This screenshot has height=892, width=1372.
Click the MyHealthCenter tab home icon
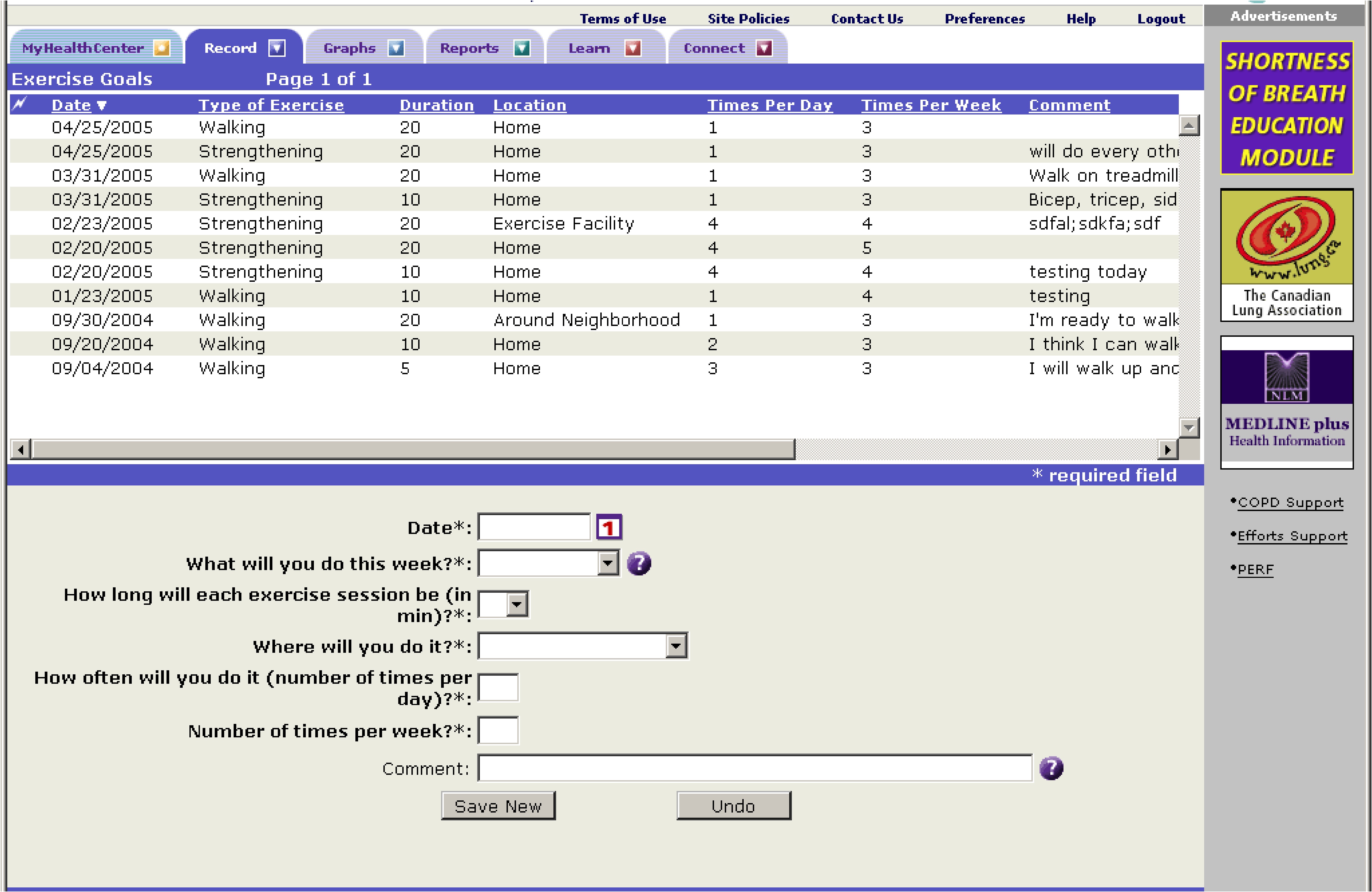pos(162,48)
